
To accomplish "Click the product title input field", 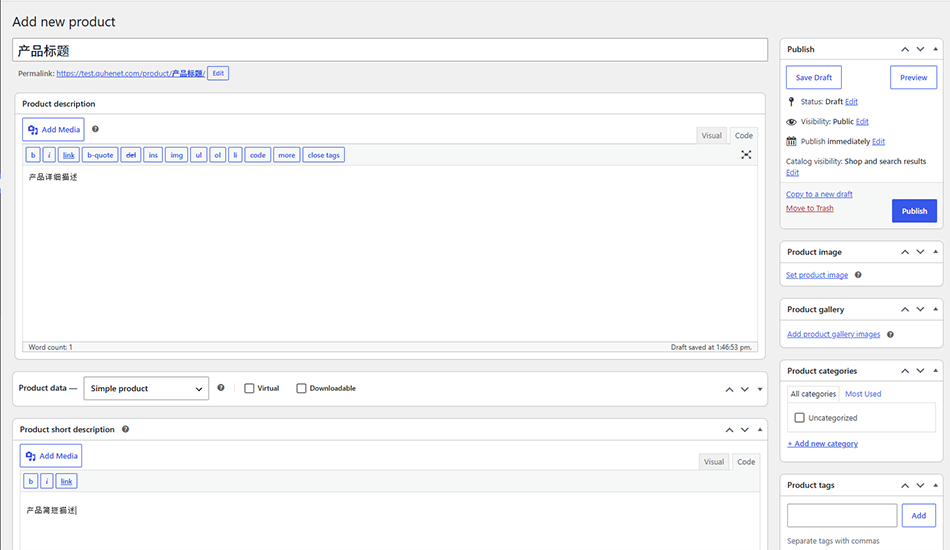I will point(390,50).
